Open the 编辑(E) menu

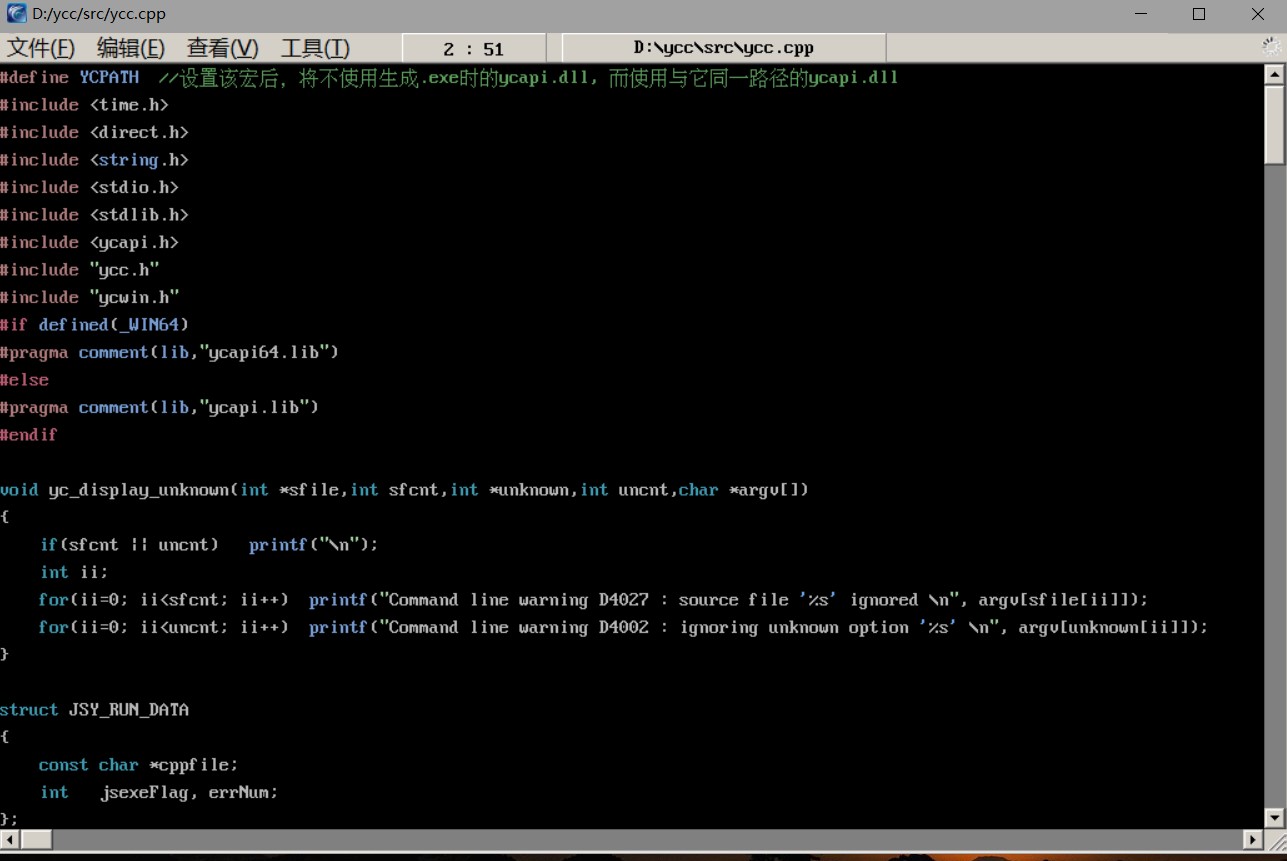click(x=131, y=48)
